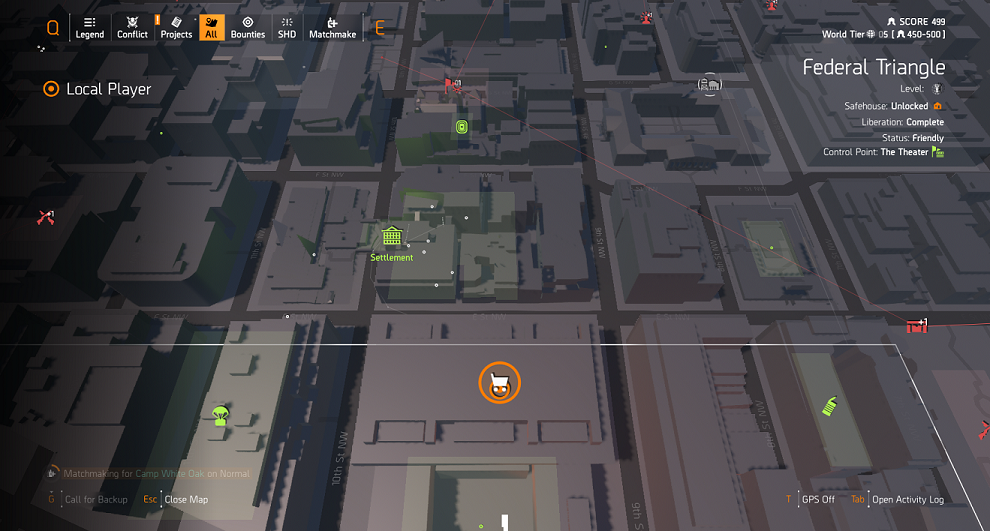Select the green ammo magazine marker
This screenshot has width=990, height=531.
(x=830, y=406)
